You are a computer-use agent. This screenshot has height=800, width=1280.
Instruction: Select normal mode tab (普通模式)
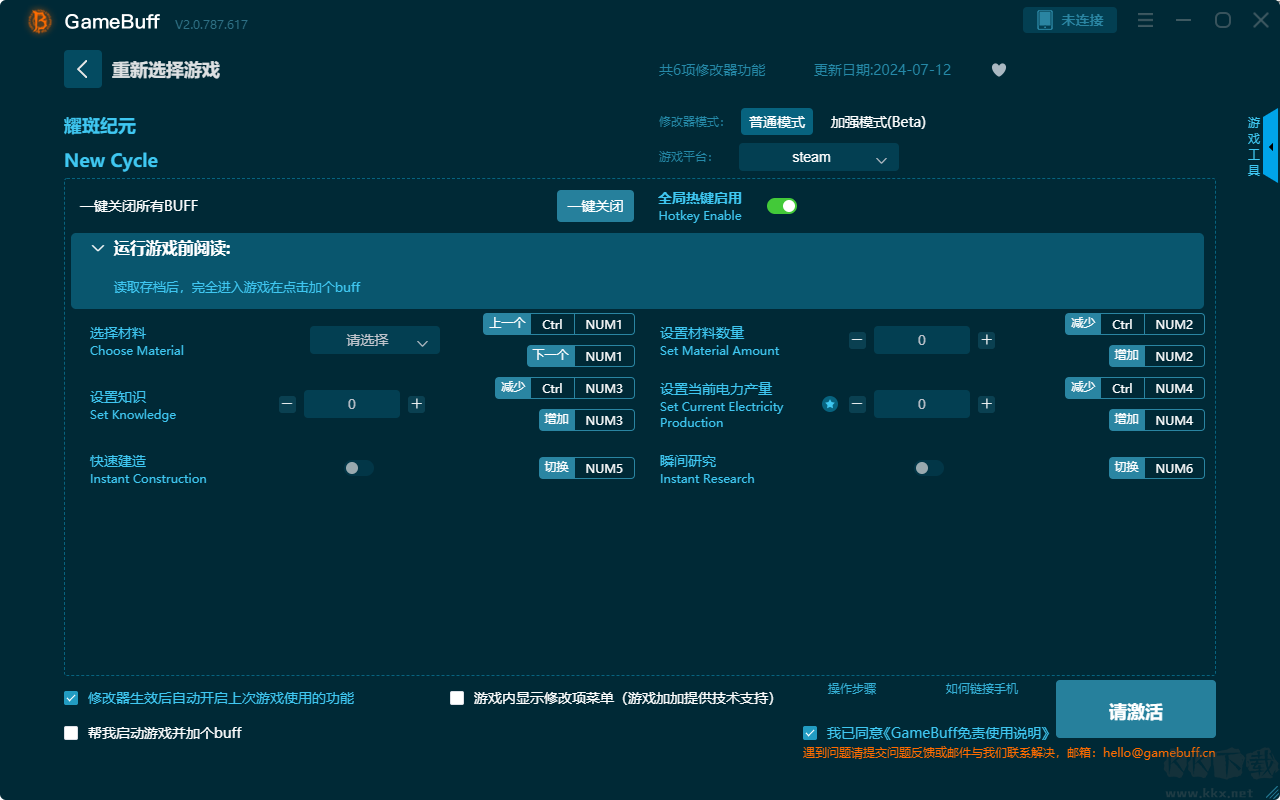click(x=777, y=122)
